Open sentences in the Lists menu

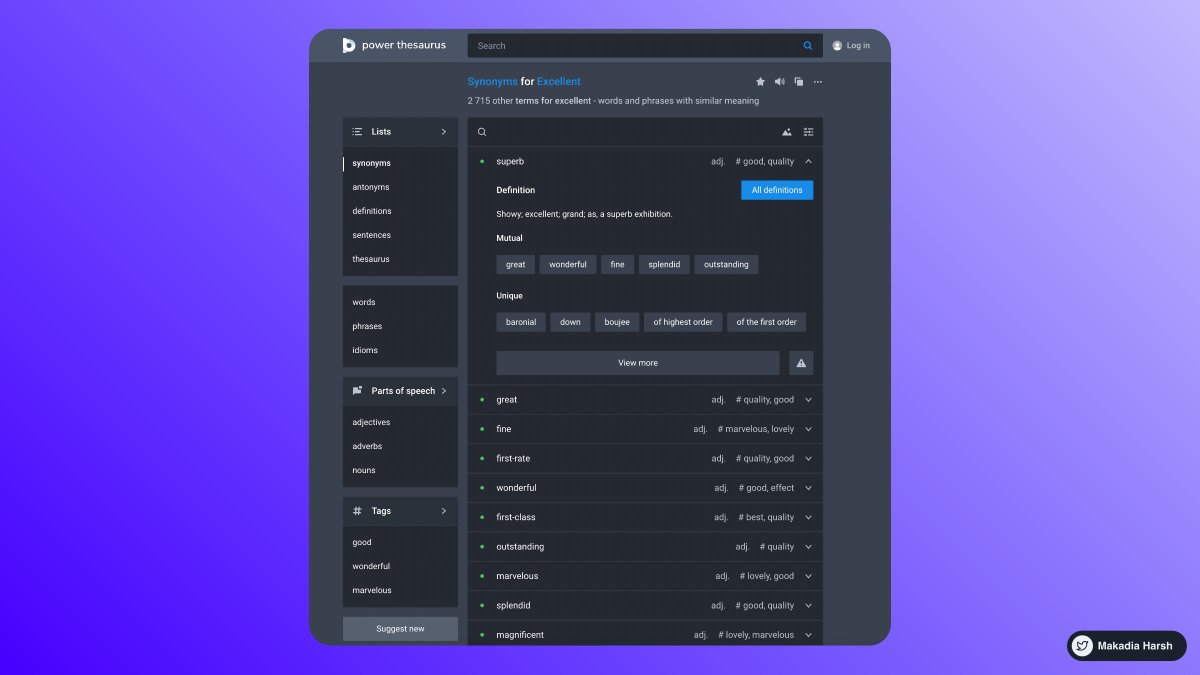click(371, 235)
